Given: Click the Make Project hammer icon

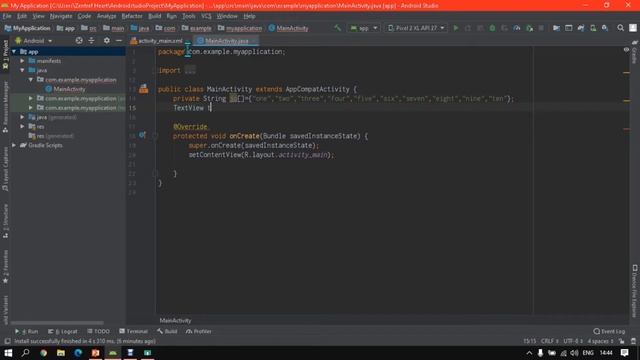Looking at the screenshot, I should (x=337, y=28).
